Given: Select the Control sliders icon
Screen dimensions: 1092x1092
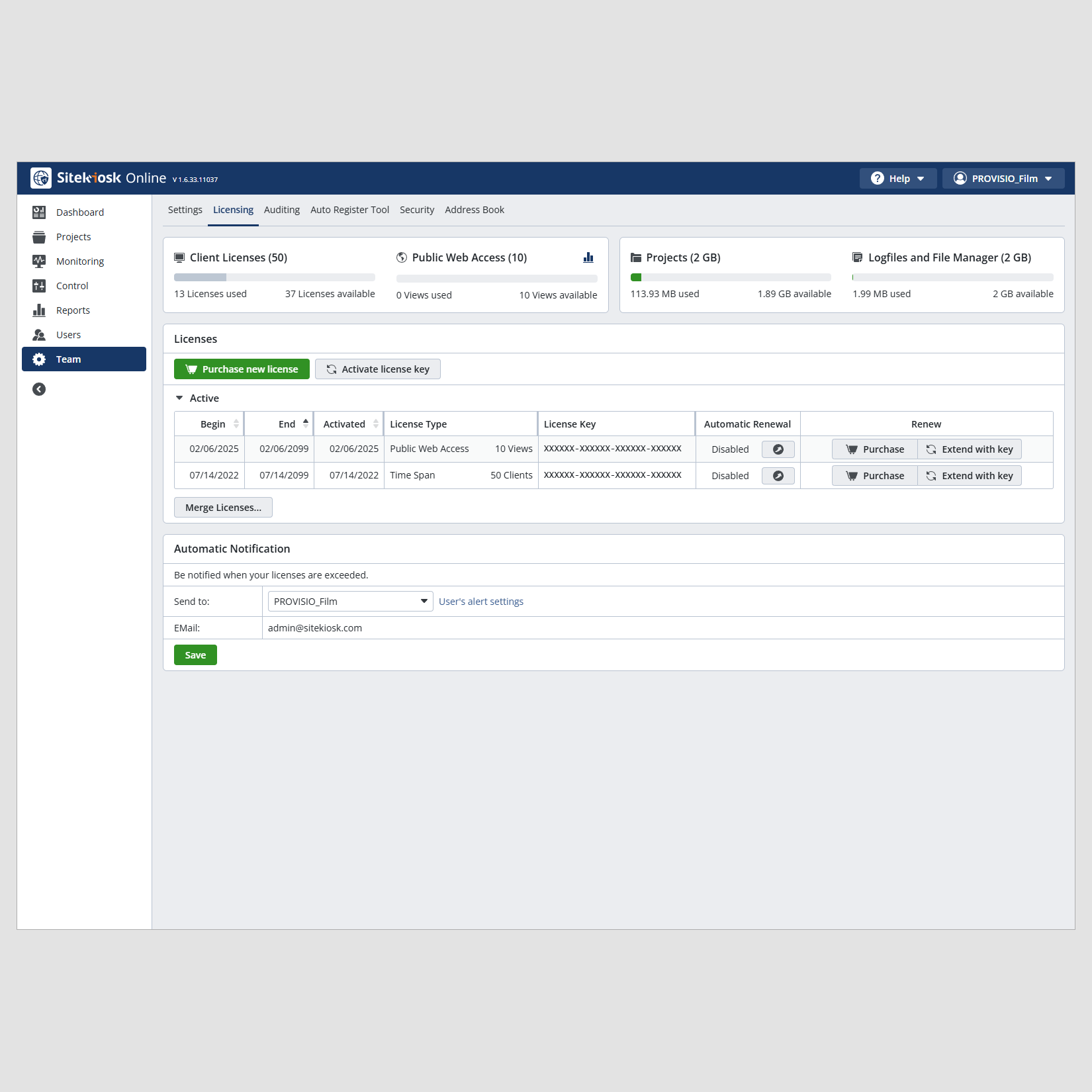Looking at the screenshot, I should [39, 286].
